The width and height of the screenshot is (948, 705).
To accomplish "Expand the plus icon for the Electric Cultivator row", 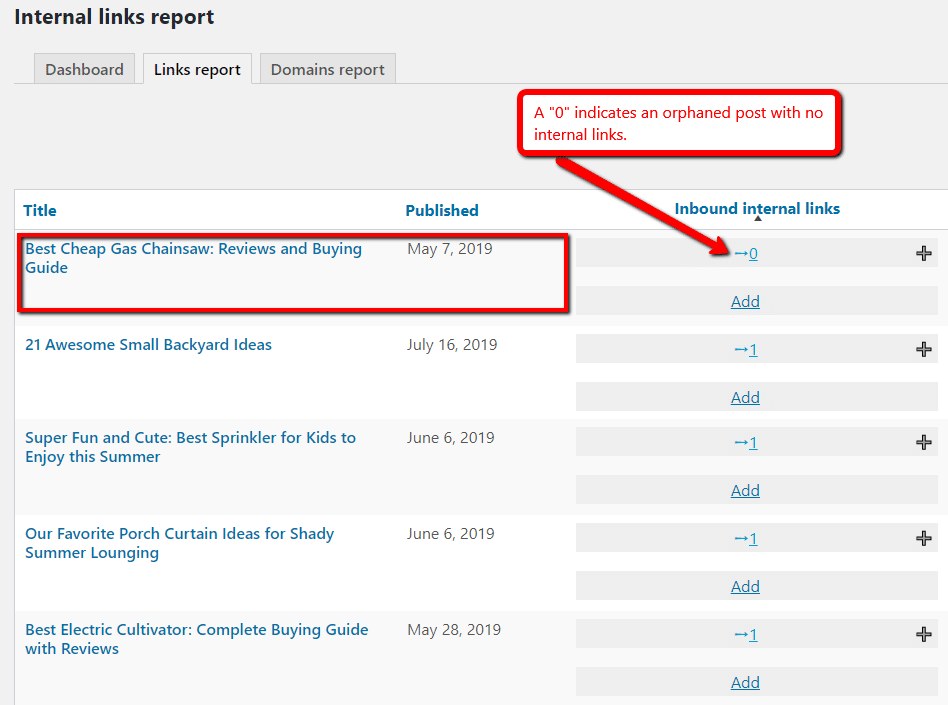I will click(923, 634).
